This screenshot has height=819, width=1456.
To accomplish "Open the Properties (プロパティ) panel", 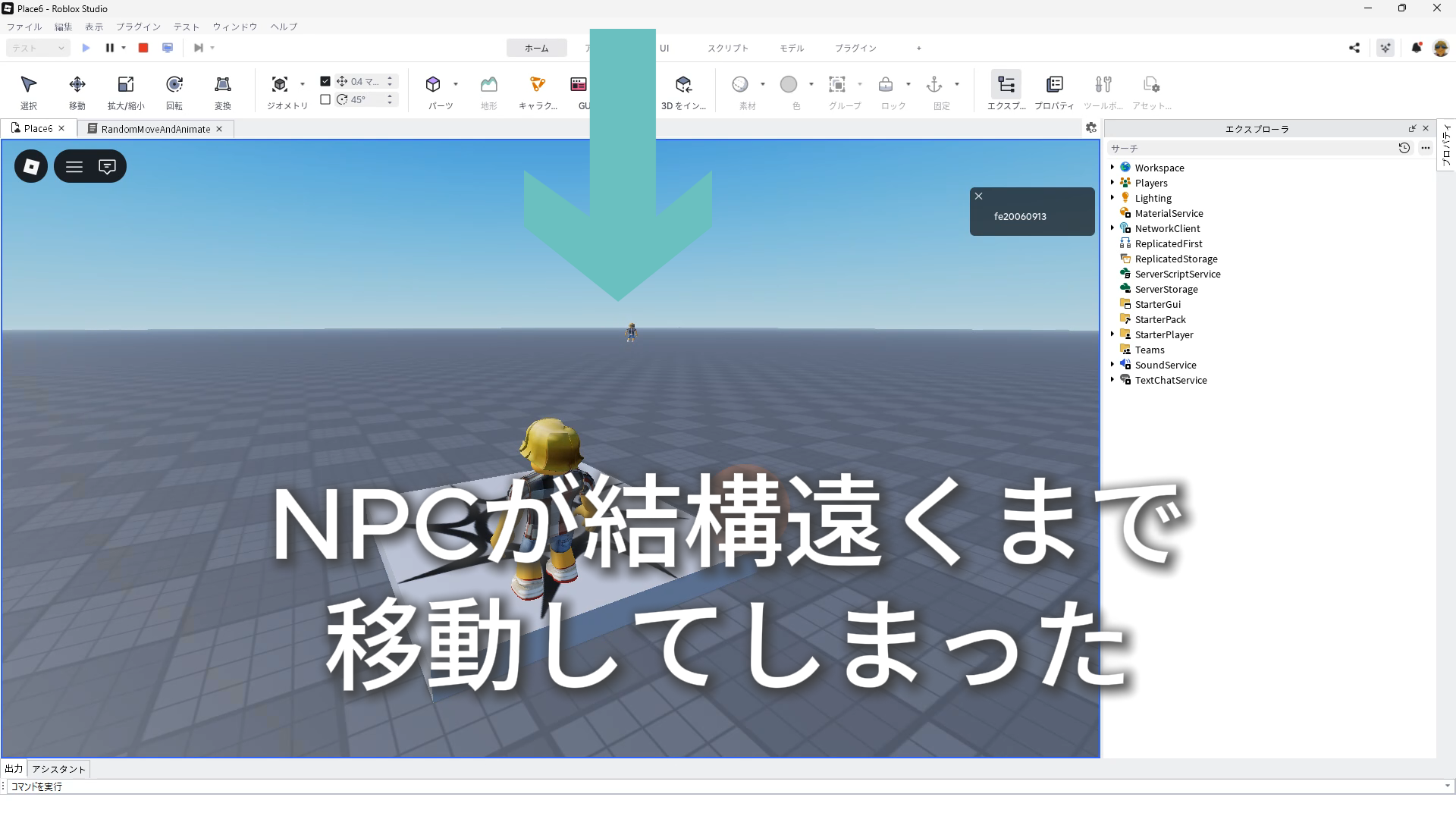I will (1054, 85).
